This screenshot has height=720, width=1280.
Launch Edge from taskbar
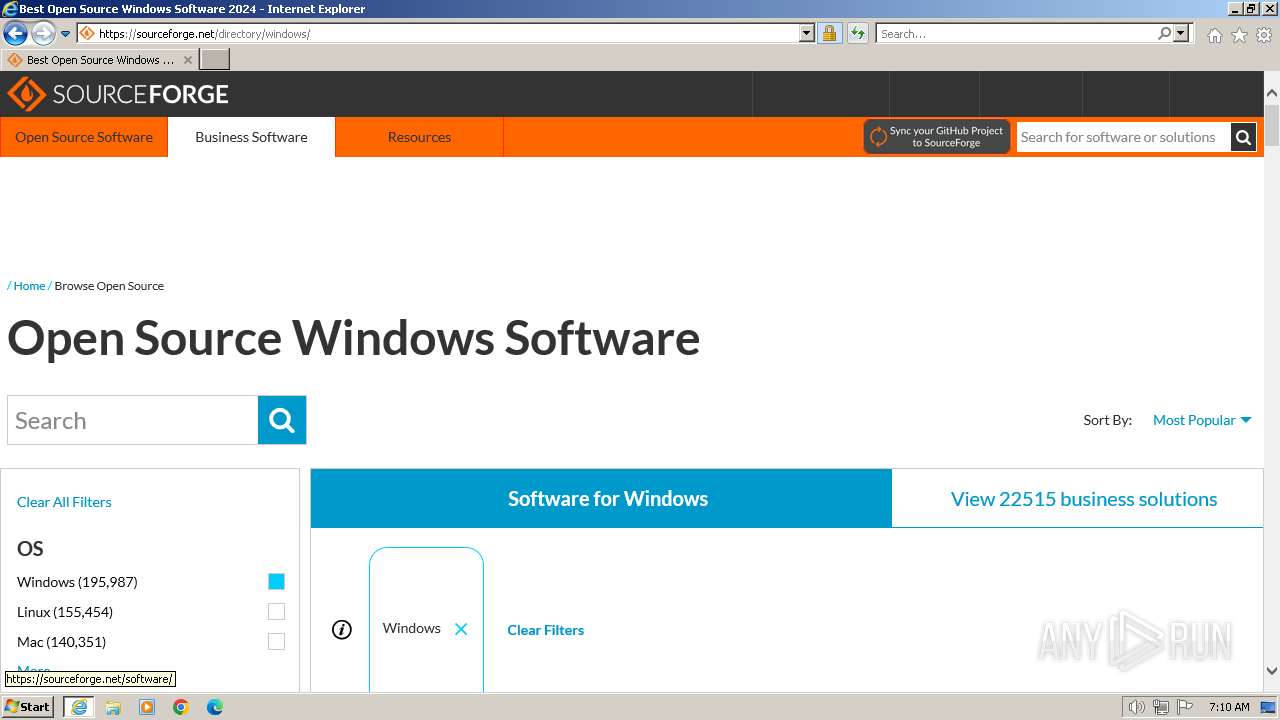pyautogui.click(x=215, y=707)
